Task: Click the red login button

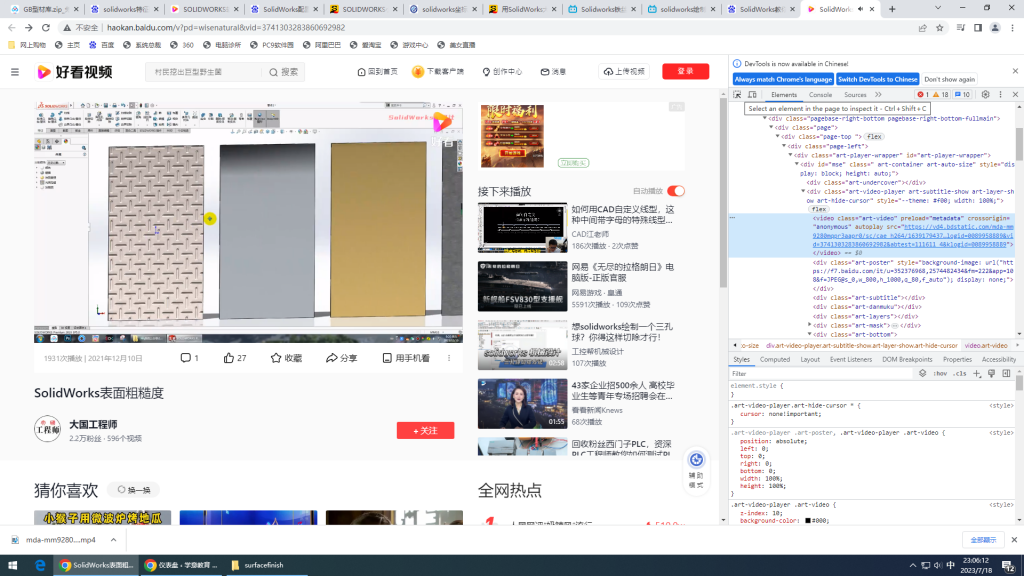Action: coord(685,72)
